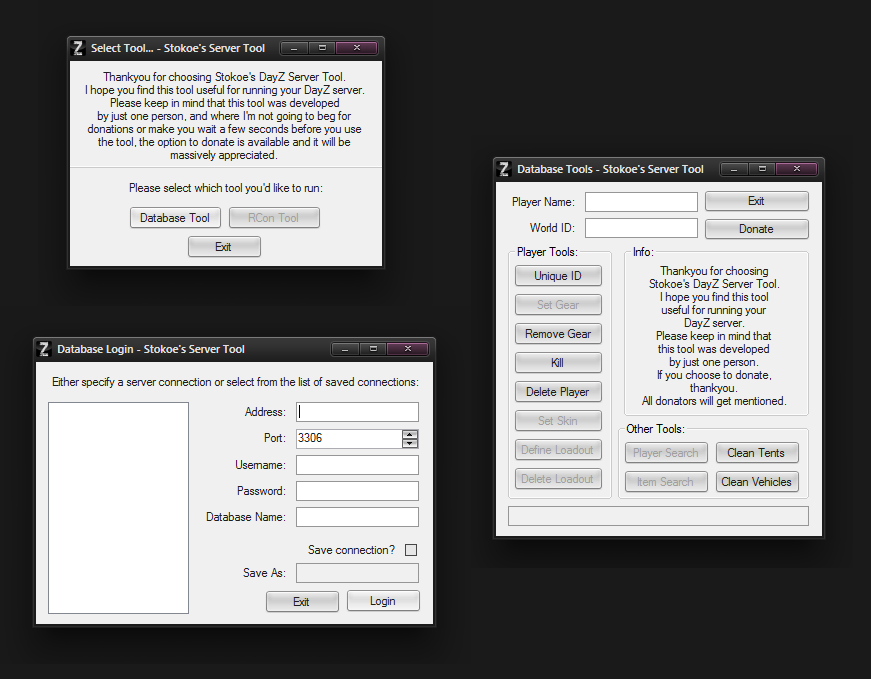
Task: Maximize the Select Tool window
Action: (x=322, y=48)
